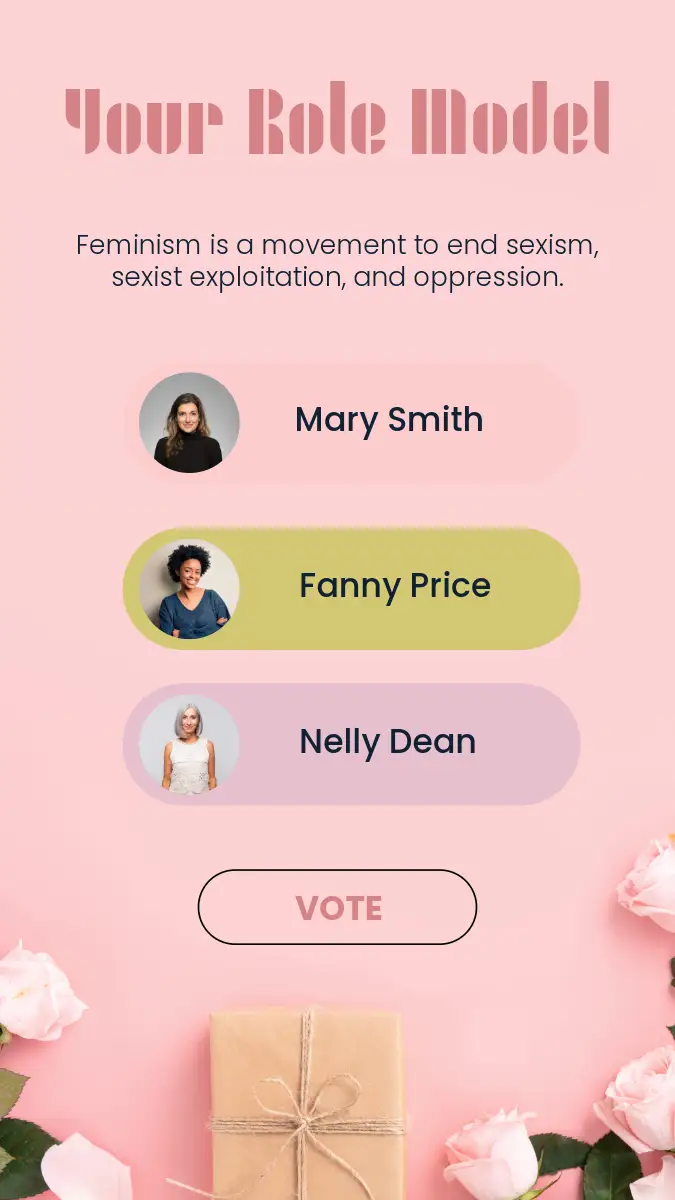Choose the Fanny Price name option

(x=395, y=586)
